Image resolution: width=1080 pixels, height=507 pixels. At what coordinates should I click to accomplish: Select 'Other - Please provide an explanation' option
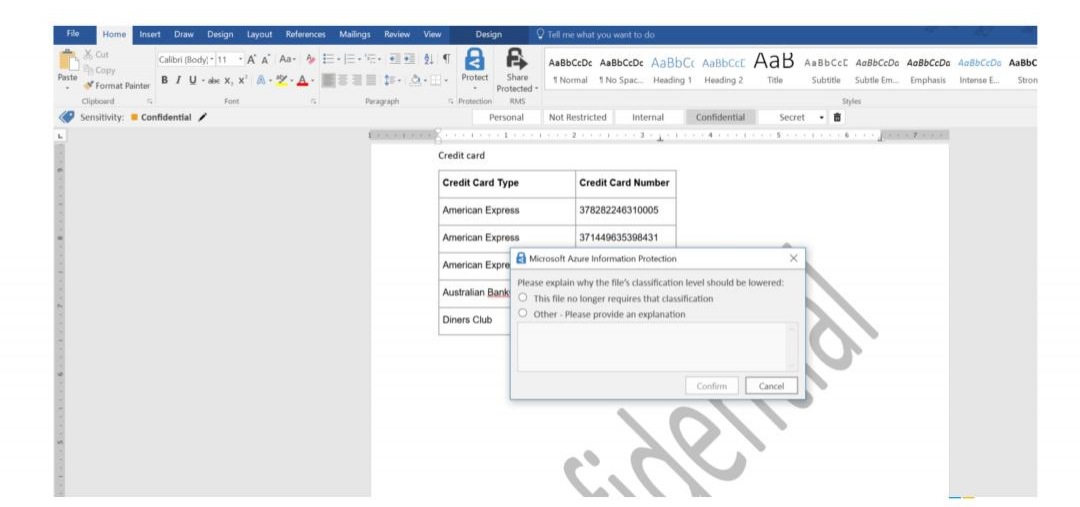[x=523, y=313]
